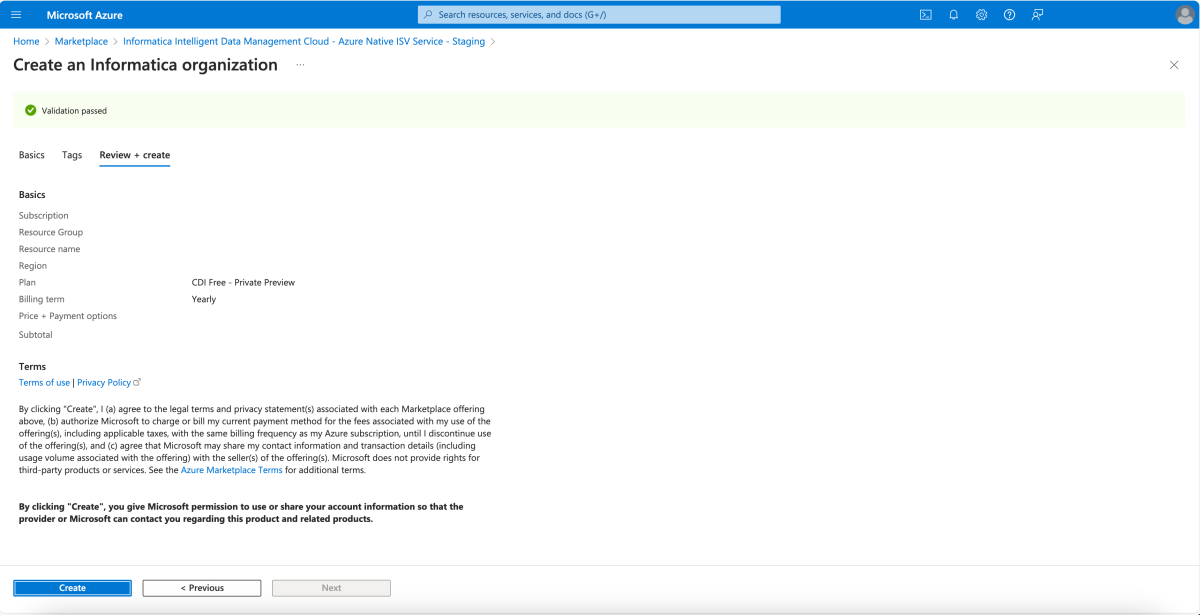1200x615 pixels.
Task: Open Azure Marketplace Terms link
Action: 231,470
